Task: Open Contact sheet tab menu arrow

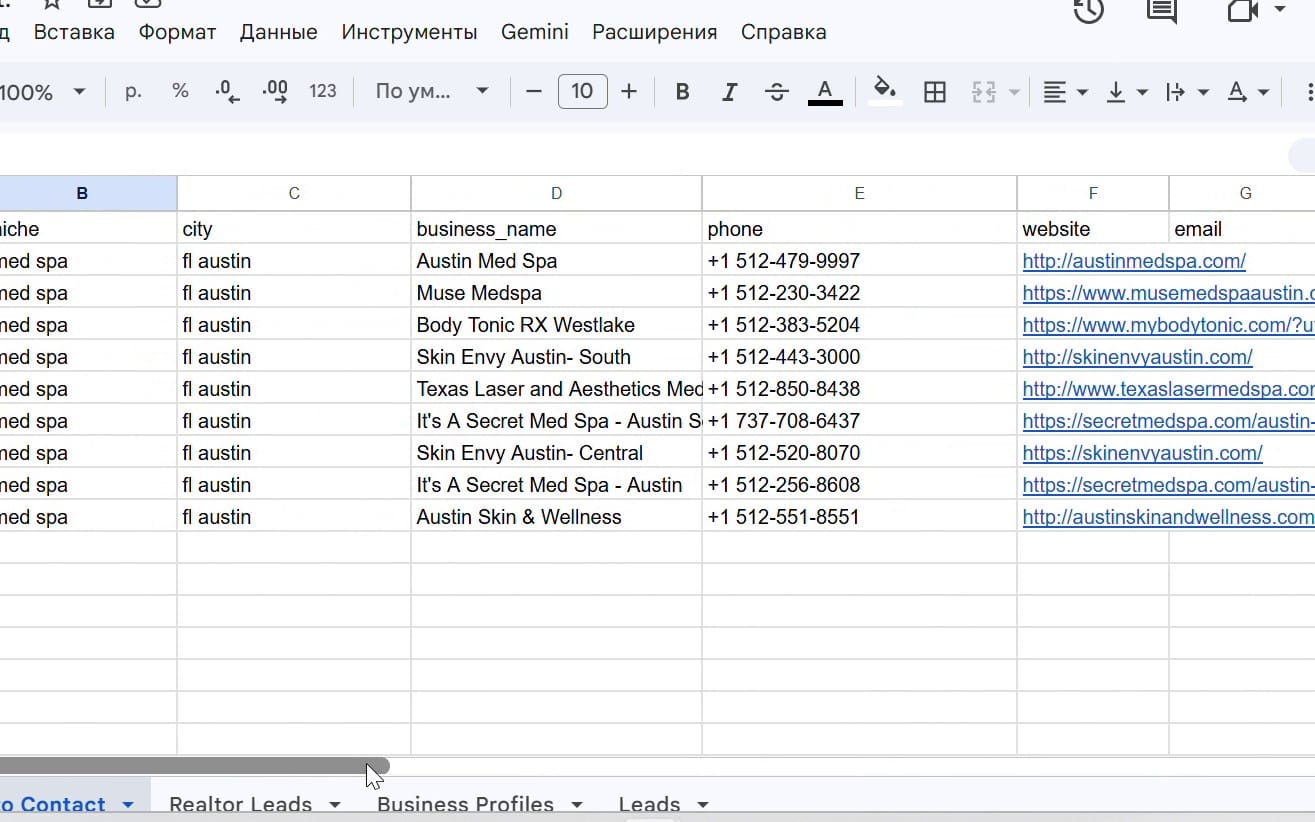Action: coord(128,804)
